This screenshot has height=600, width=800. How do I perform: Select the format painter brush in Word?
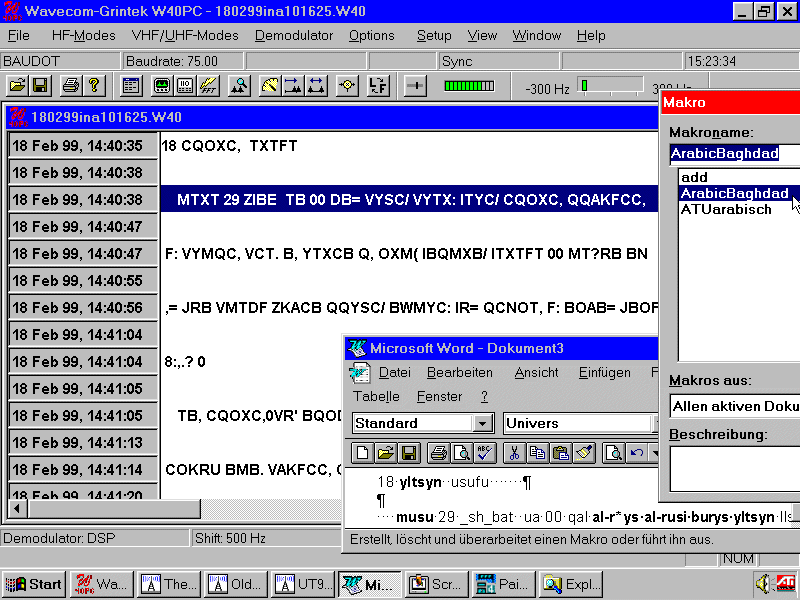coord(585,453)
